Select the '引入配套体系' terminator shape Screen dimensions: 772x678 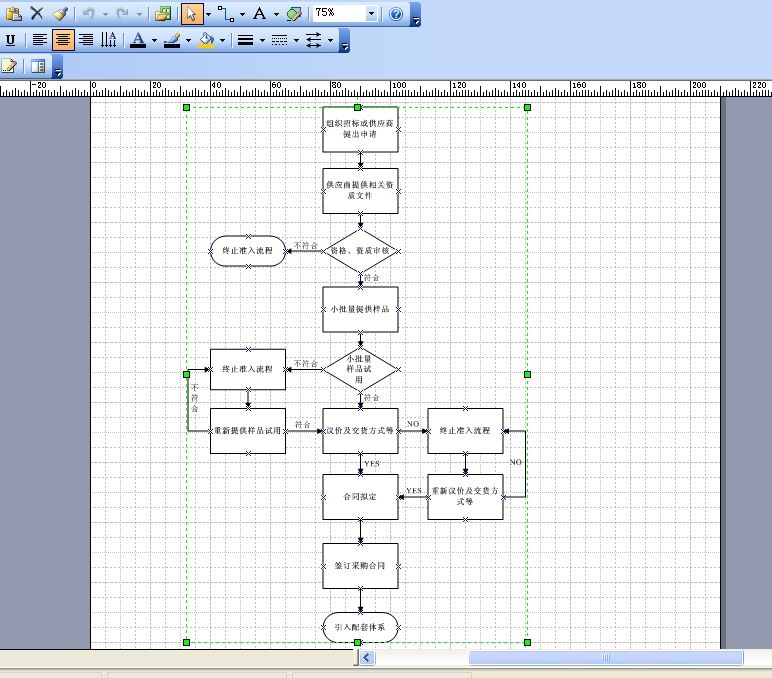[360, 627]
